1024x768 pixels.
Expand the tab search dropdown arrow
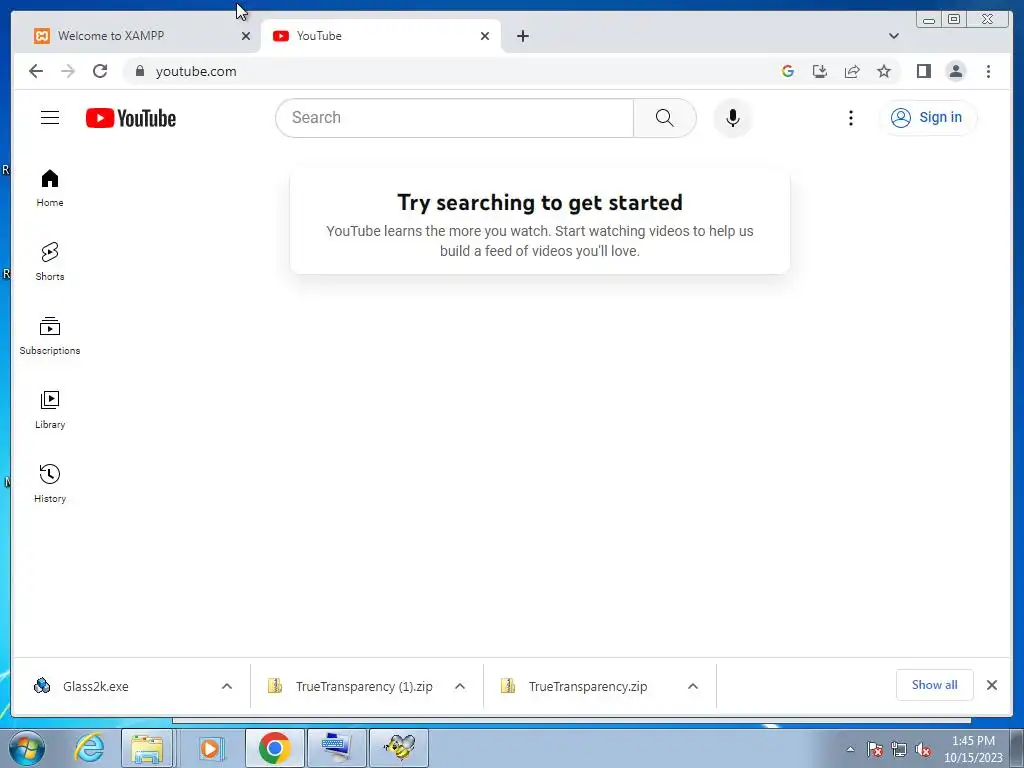click(x=893, y=36)
